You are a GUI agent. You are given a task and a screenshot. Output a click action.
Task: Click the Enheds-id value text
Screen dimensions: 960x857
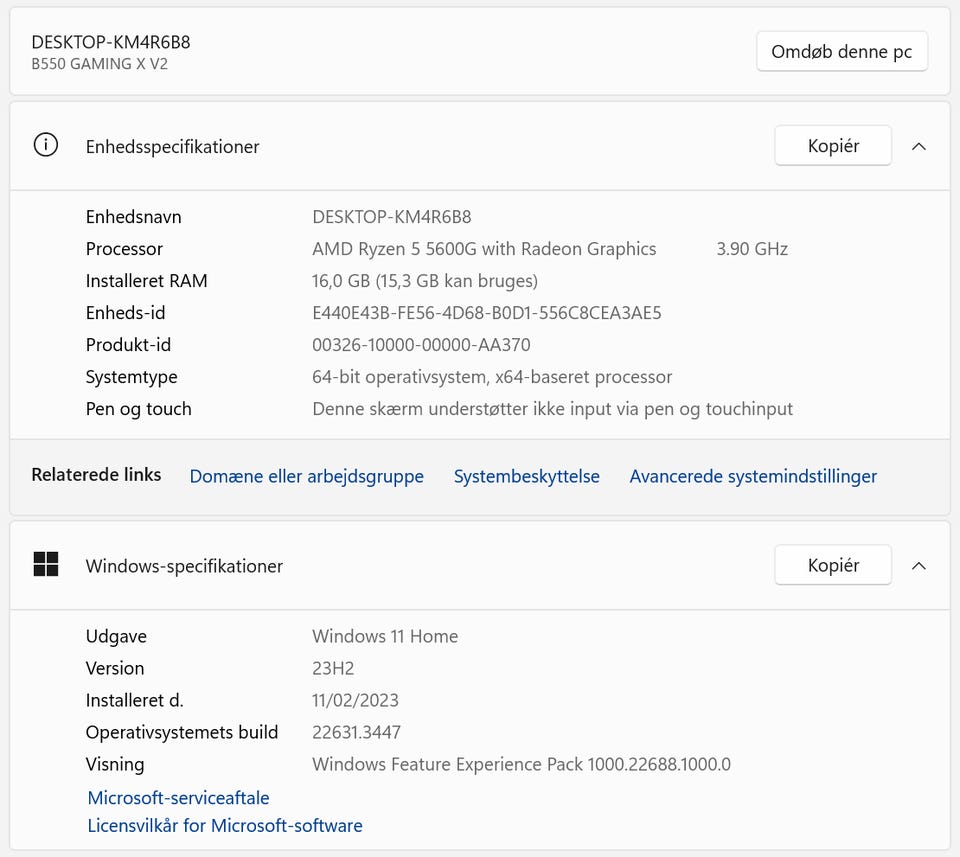(486, 313)
